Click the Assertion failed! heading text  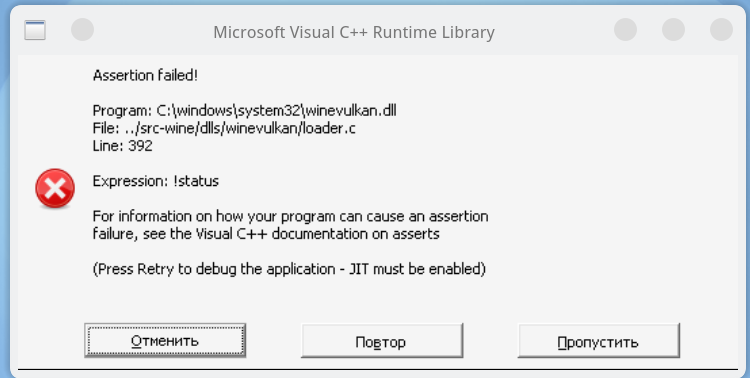coord(145,76)
